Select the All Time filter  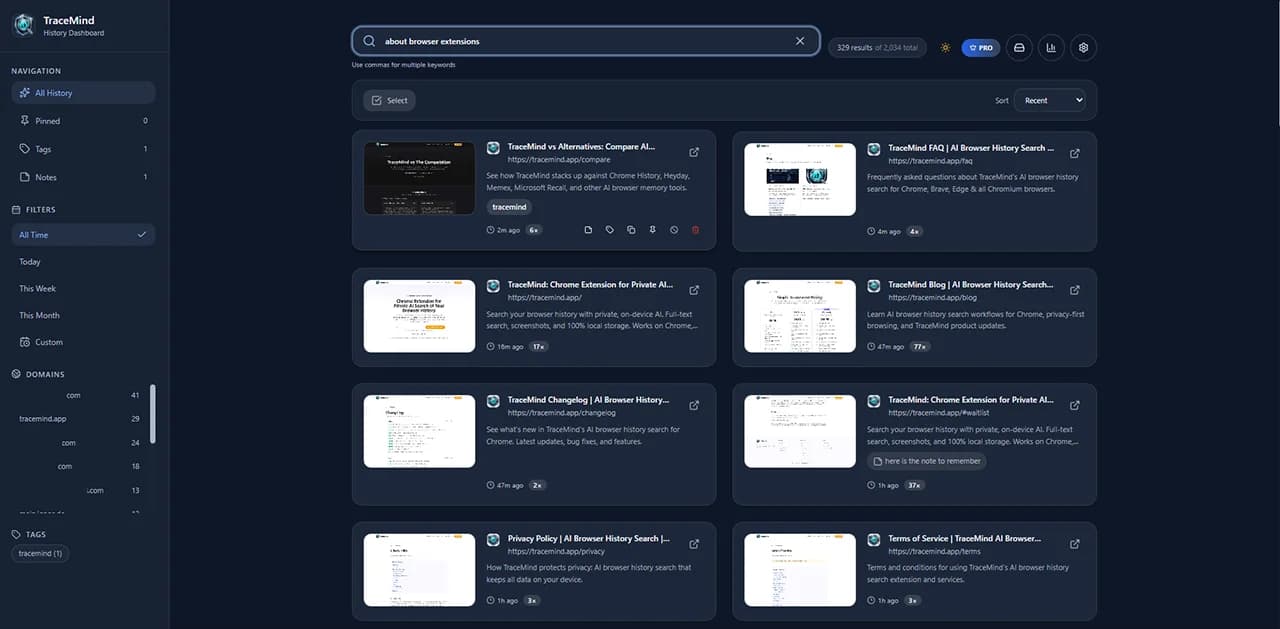83,235
